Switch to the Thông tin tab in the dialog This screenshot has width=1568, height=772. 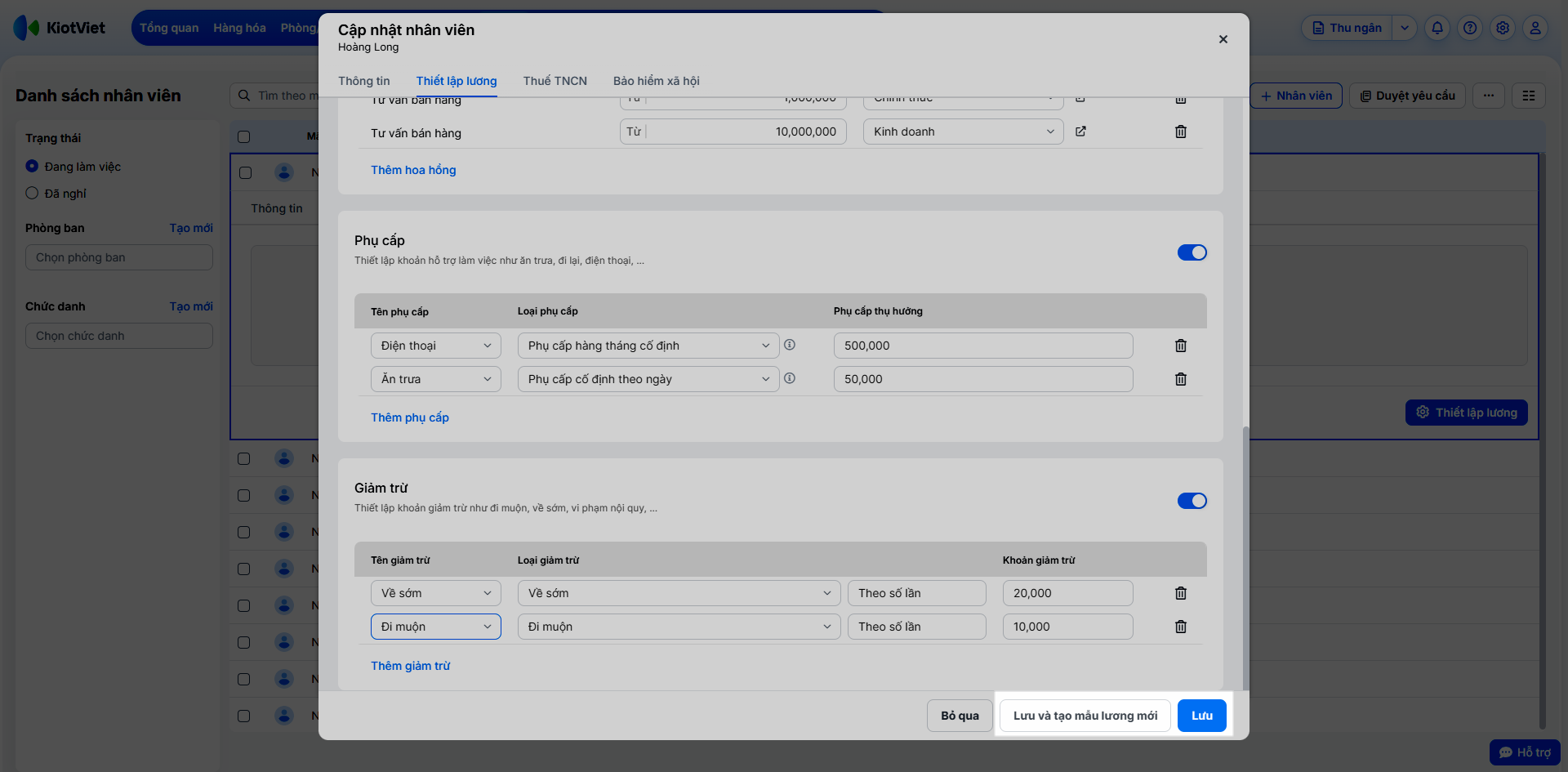pos(364,81)
